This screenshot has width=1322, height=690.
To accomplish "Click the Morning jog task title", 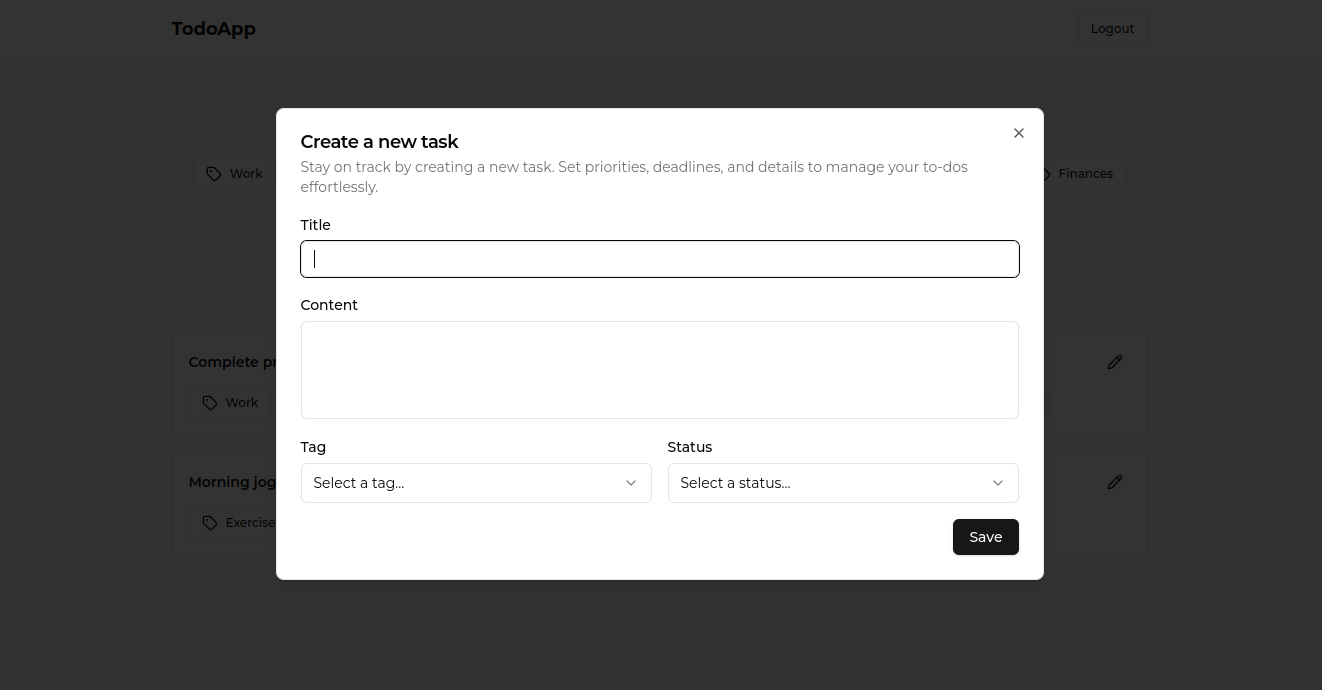I will [x=232, y=482].
